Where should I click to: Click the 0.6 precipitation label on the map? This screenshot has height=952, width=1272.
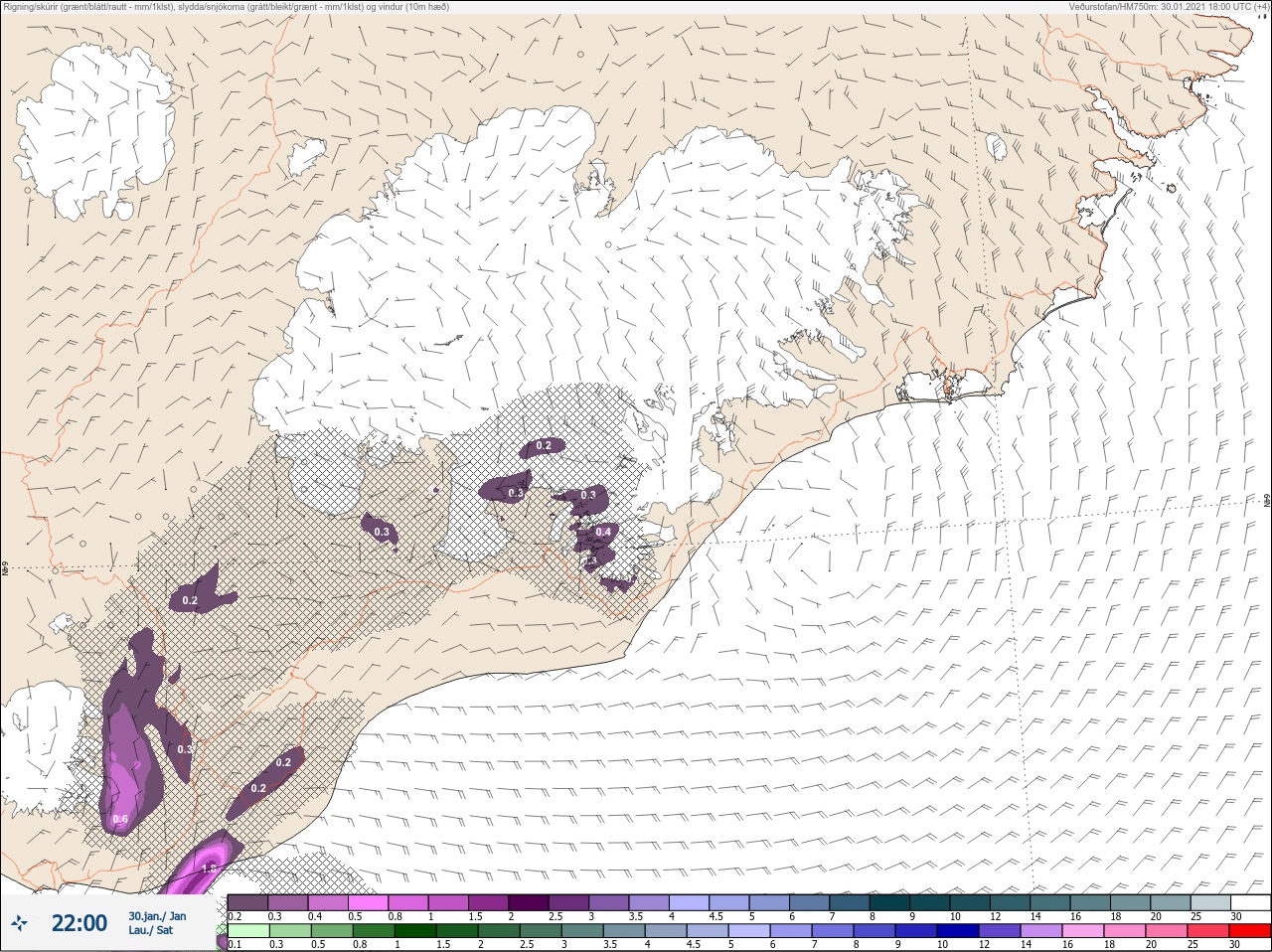click(x=120, y=820)
